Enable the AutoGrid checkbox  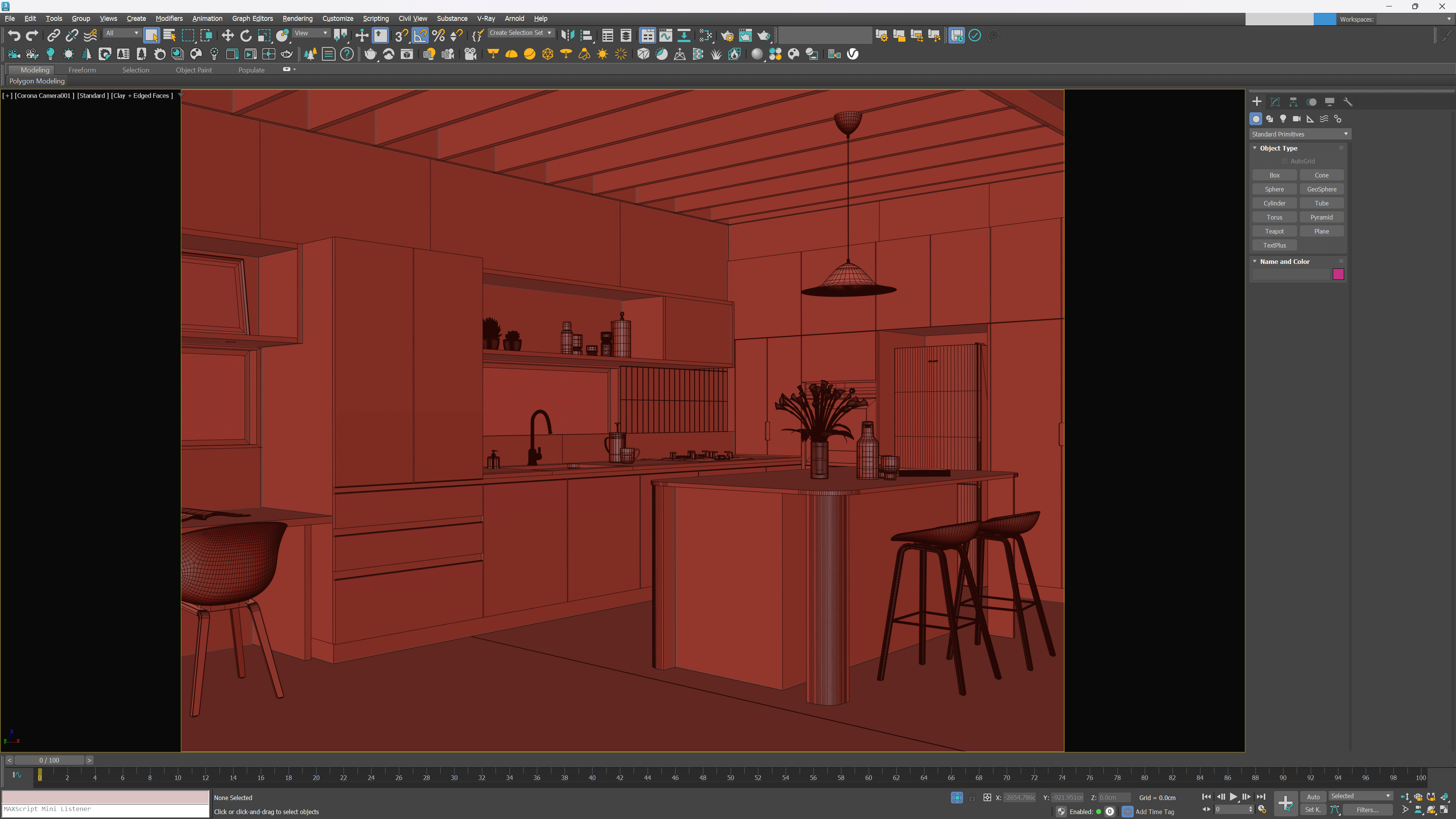1285,161
